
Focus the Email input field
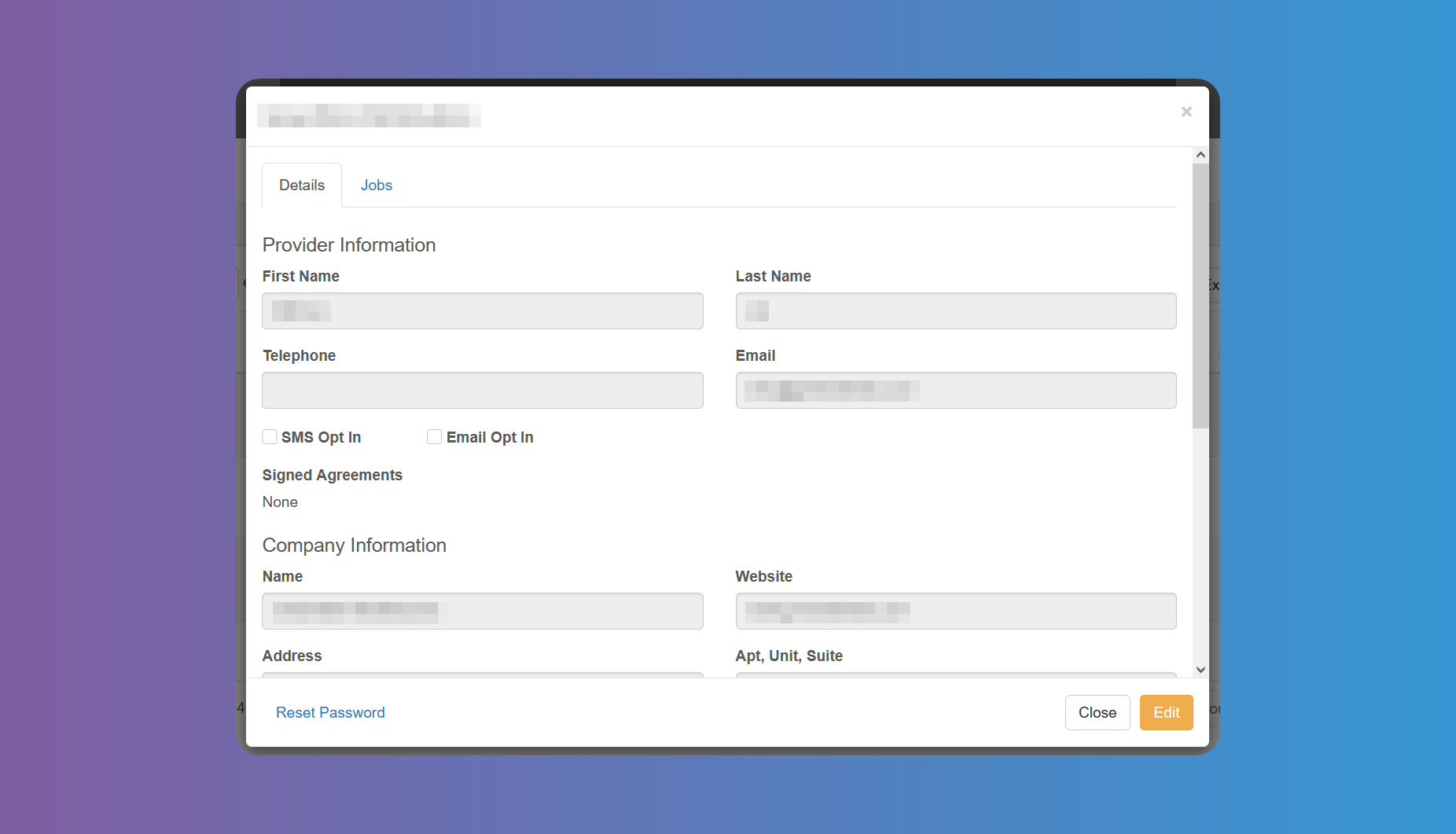click(x=955, y=390)
